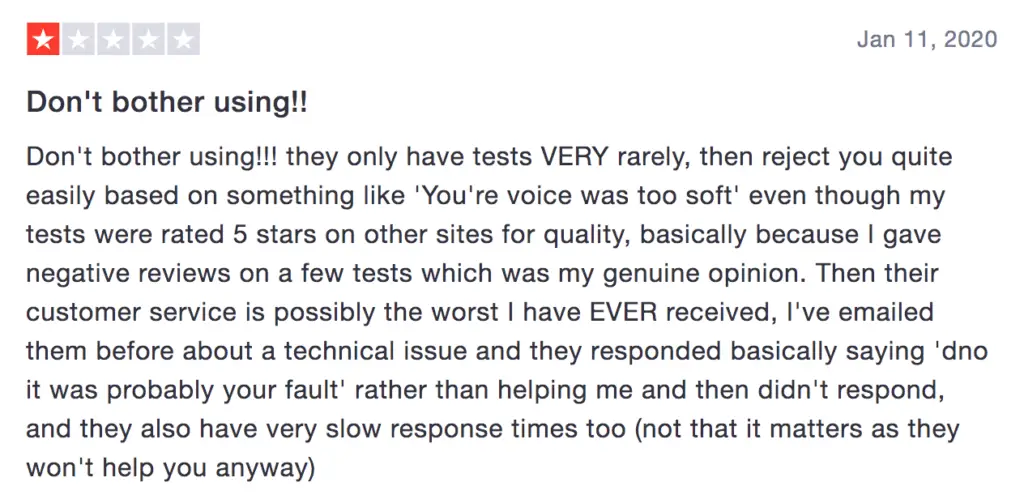Select the third grey rating star
The height and width of the screenshot is (499, 1024).
coord(113,39)
